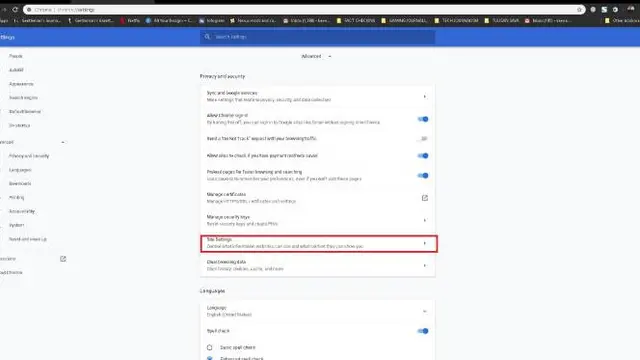Open the FACT CHECKING bookmarks folder
This screenshot has width=640, height=360.
356,20
